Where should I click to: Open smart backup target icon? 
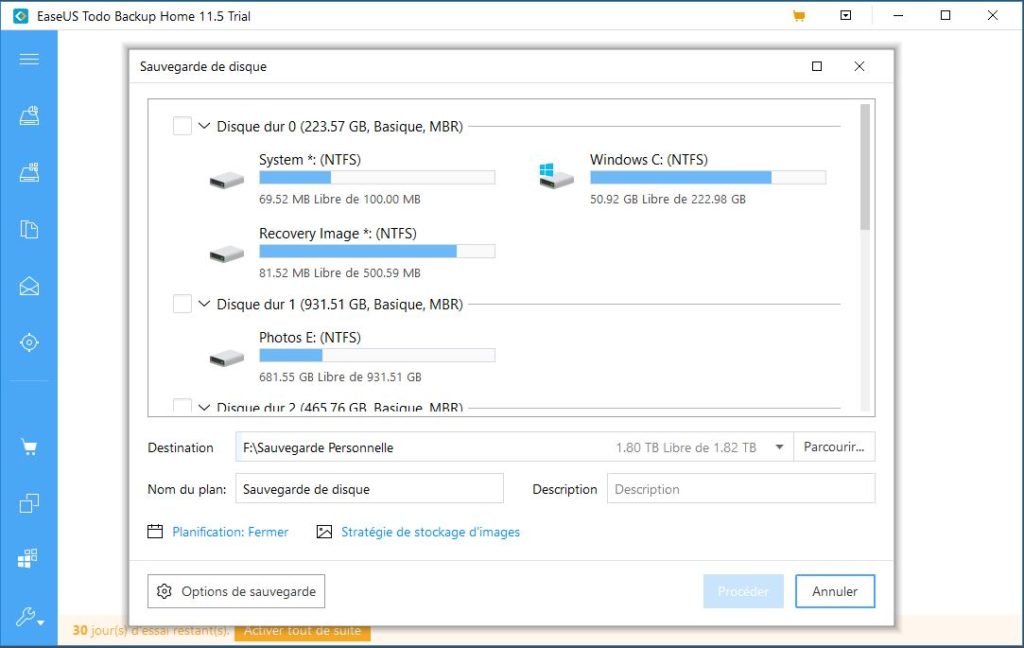click(29, 342)
